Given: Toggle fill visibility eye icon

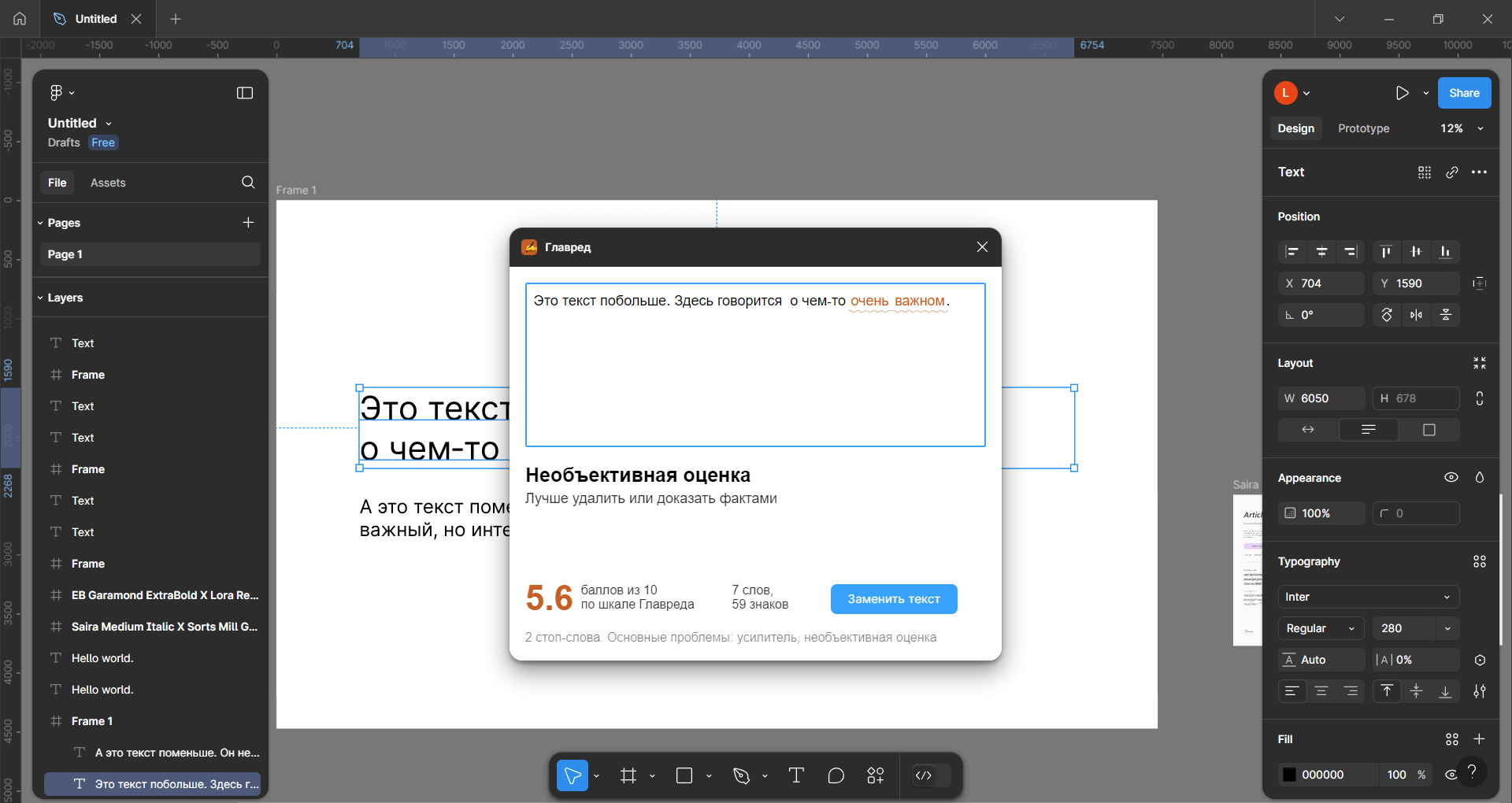Looking at the screenshot, I should tap(1451, 775).
